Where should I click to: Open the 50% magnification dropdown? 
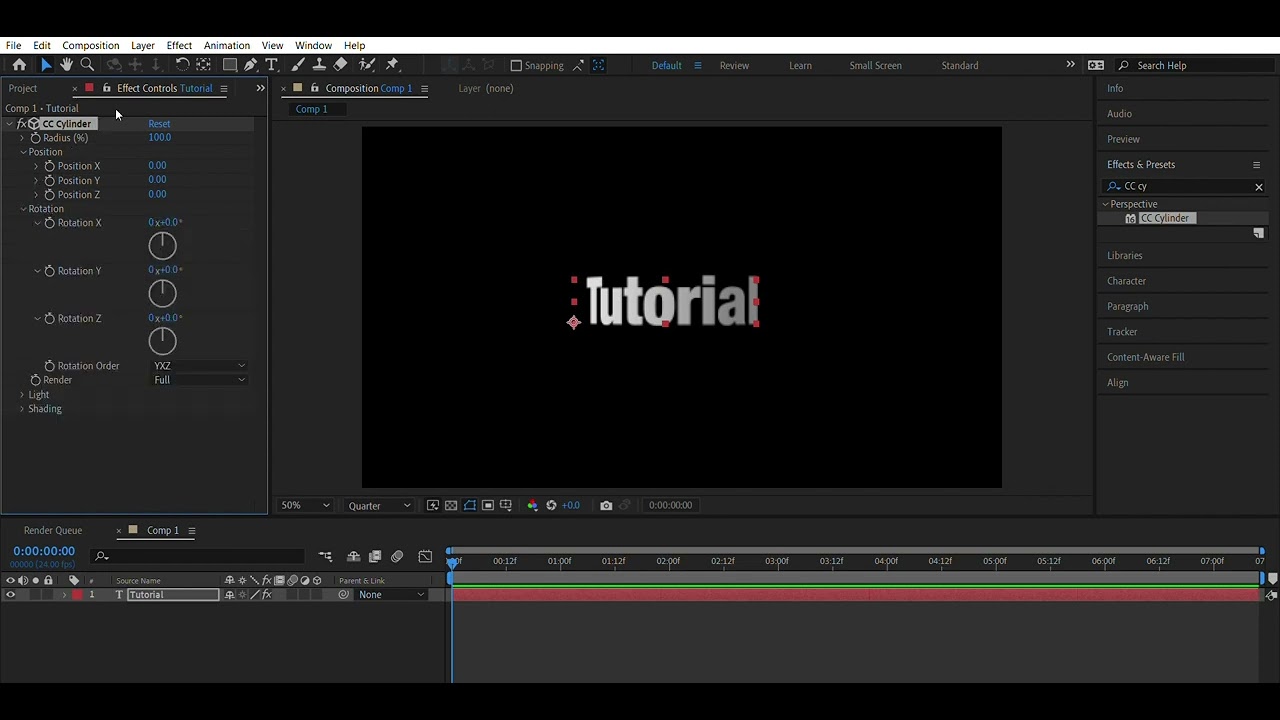(305, 505)
